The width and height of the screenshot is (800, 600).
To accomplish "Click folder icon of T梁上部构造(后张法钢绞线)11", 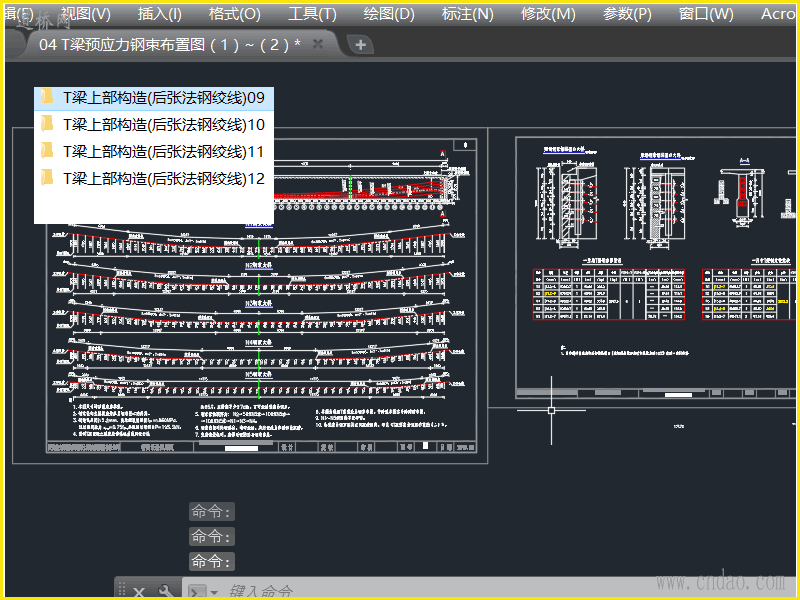I will pyautogui.click(x=45, y=151).
